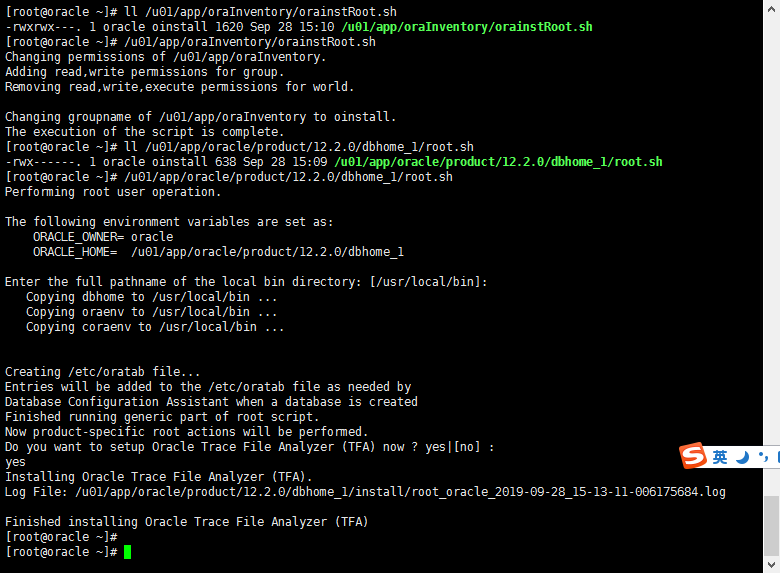Toggle the 英 English/Chinese input mode
Screen dimensions: 780x573
coord(720,457)
